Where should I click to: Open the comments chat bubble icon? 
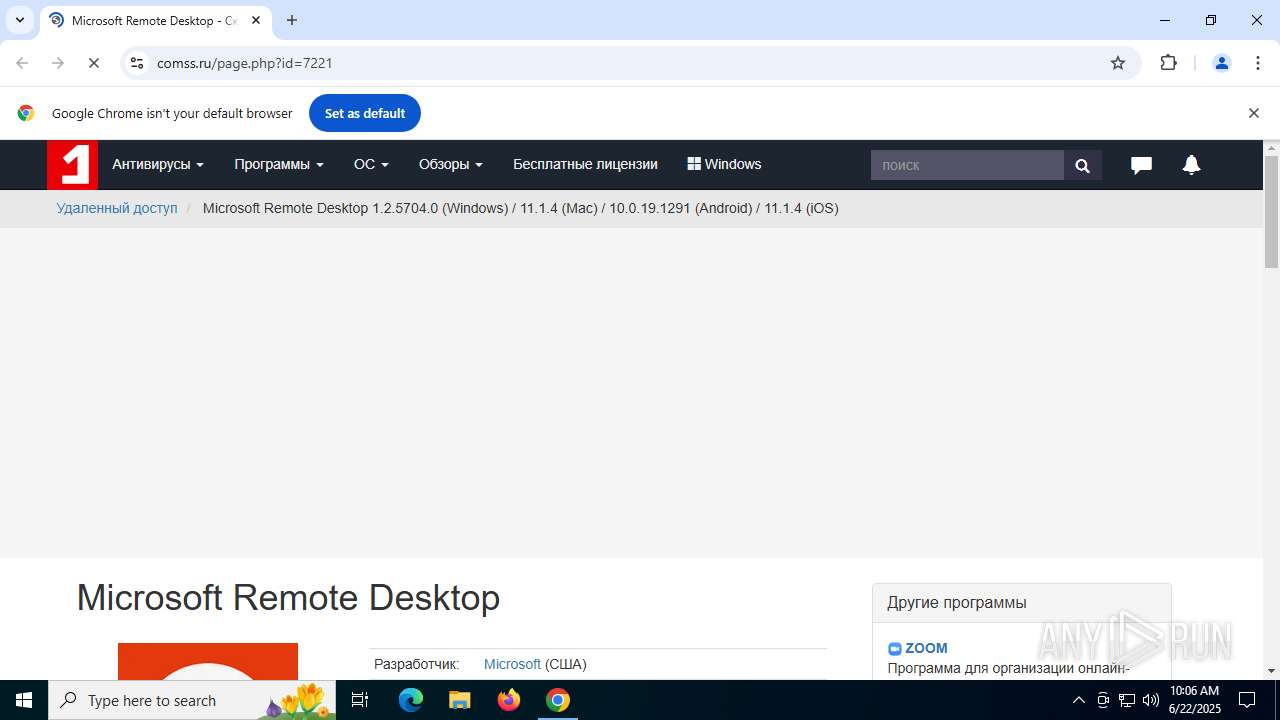pyautogui.click(x=1141, y=165)
